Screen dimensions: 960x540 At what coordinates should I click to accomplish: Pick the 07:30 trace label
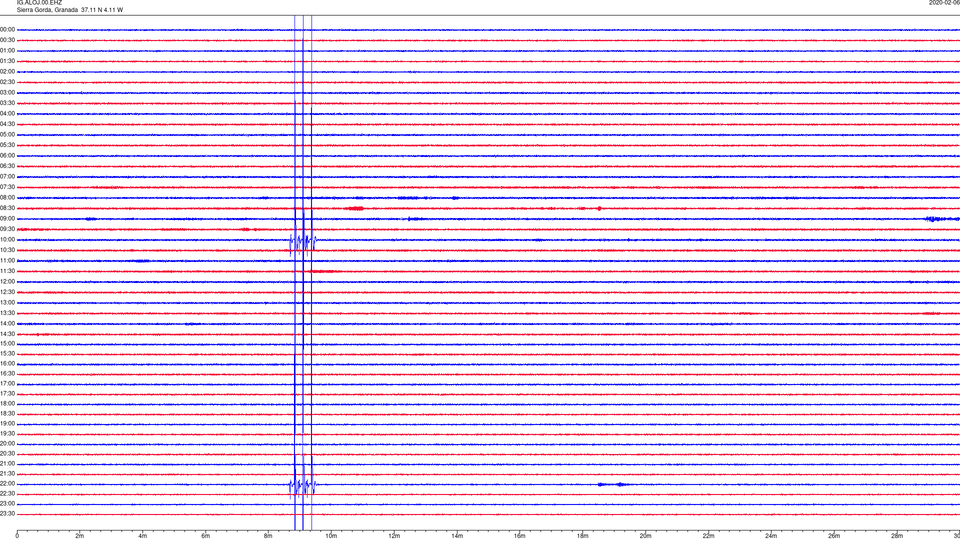coord(7,187)
